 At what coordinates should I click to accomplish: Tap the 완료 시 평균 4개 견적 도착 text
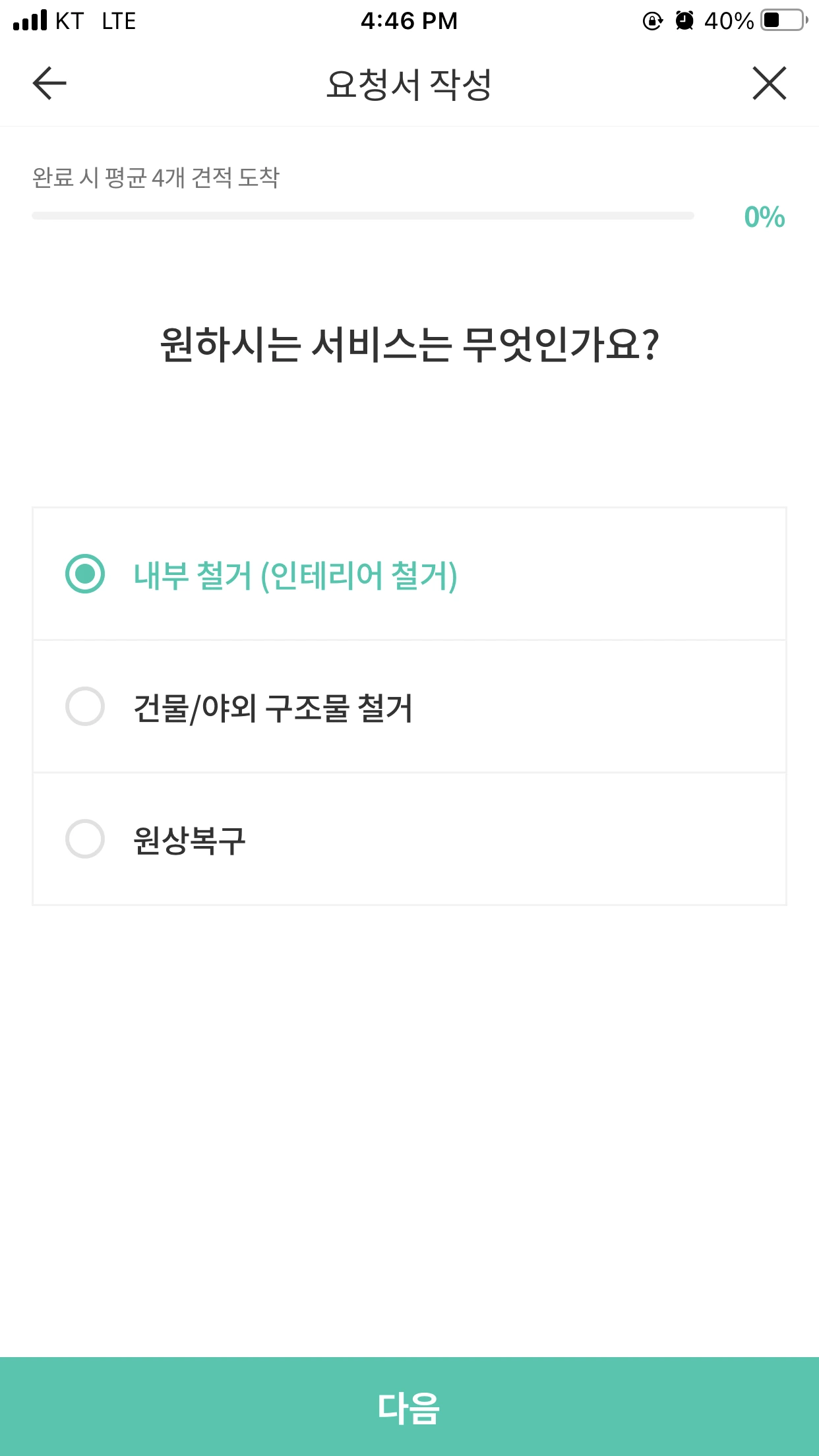(x=156, y=177)
